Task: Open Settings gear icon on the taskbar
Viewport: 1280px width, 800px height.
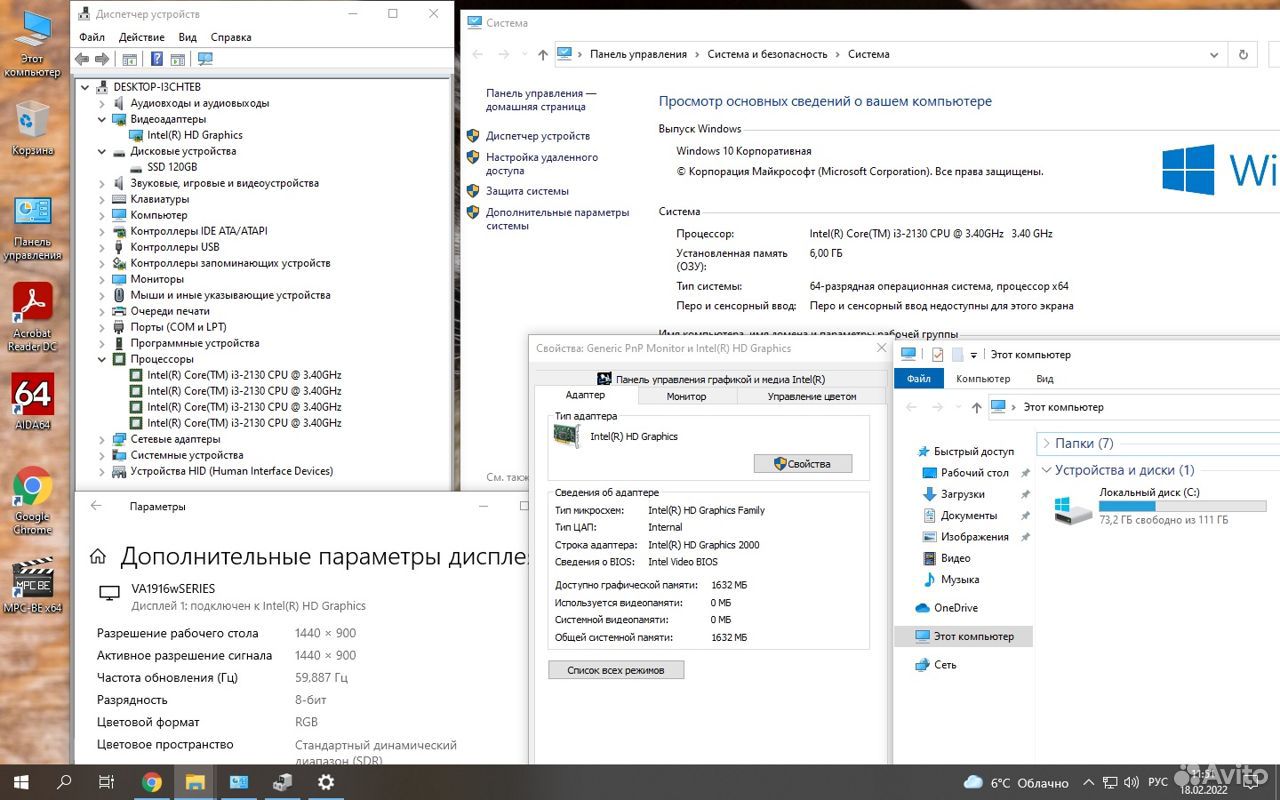Action: click(x=326, y=782)
